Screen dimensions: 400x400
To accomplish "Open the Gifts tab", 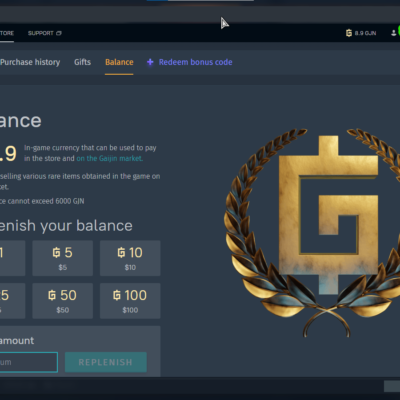I will pyautogui.click(x=82, y=62).
